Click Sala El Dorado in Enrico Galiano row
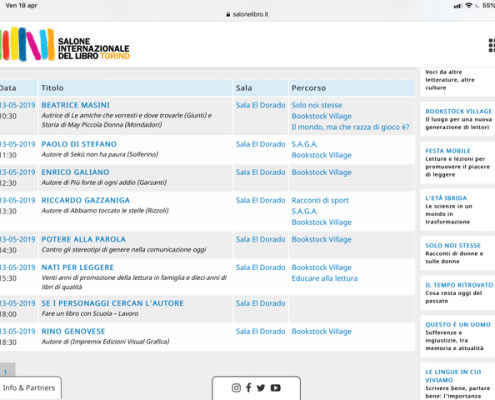 point(260,172)
